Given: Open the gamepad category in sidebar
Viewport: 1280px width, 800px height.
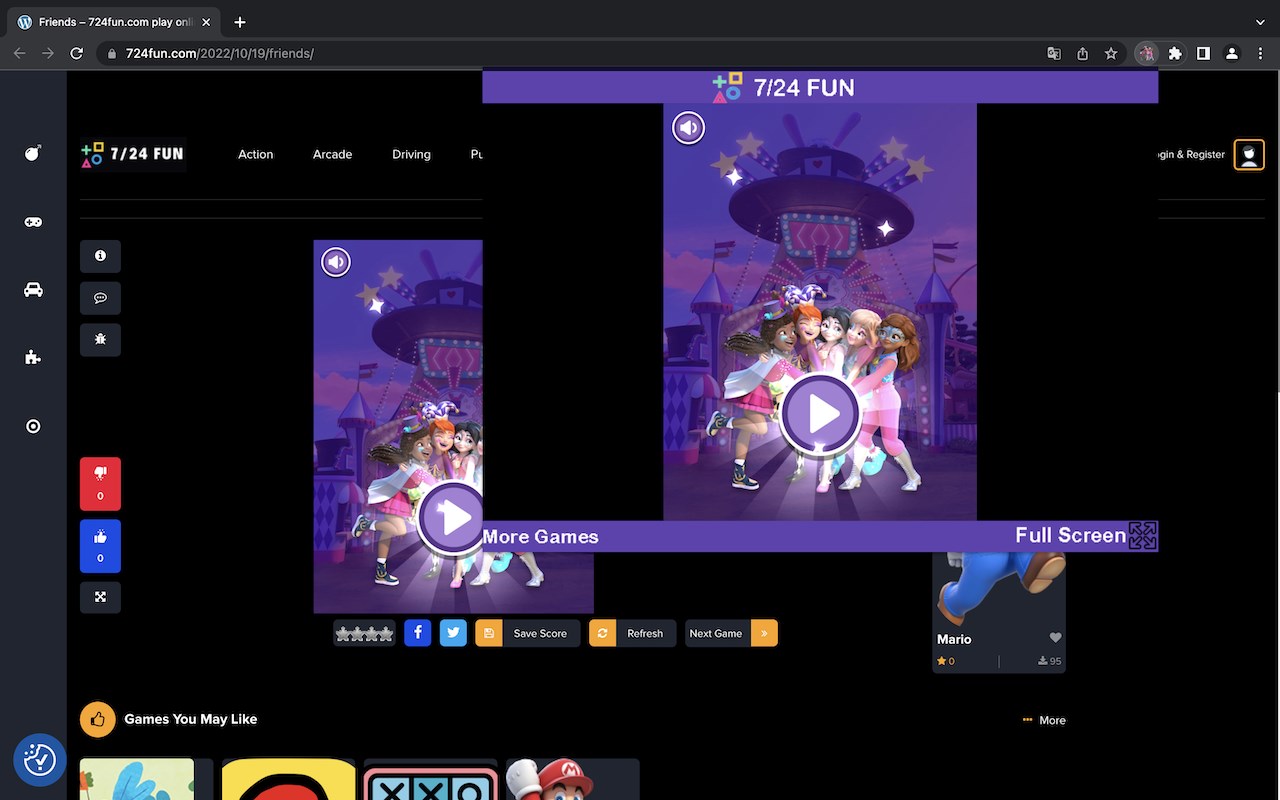Looking at the screenshot, I should click(33, 222).
